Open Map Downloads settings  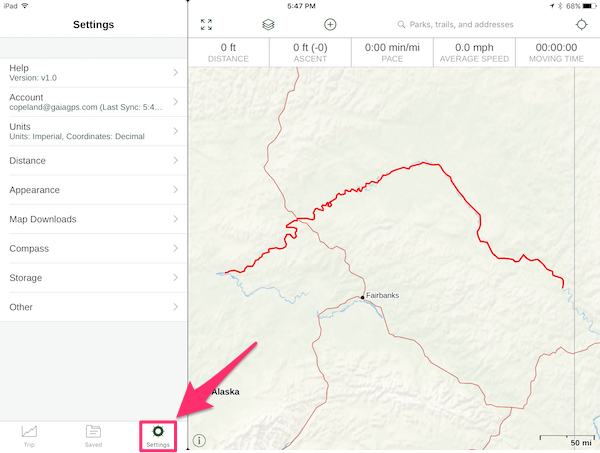[x=93, y=219]
